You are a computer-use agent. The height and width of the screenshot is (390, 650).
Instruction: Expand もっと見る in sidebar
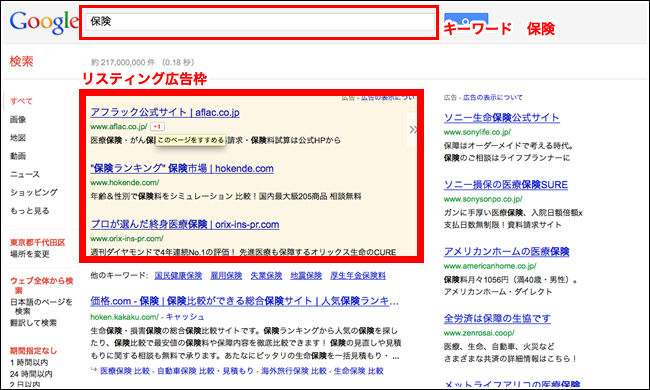(x=29, y=211)
